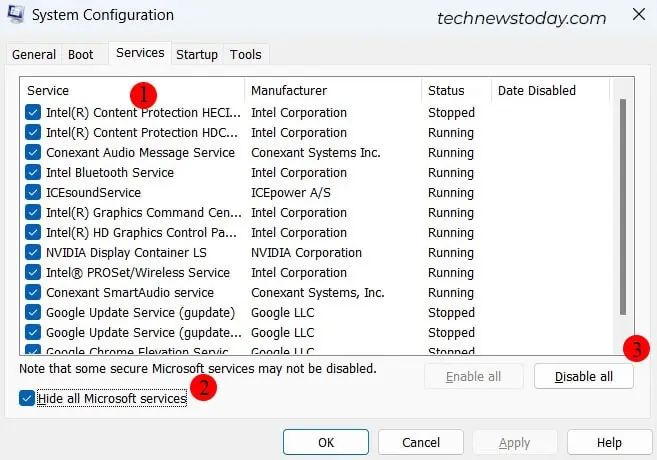Click the ICEpower A/S manufacturer cell
Image resolution: width=657 pixels, height=460 pixels.
pos(291,193)
